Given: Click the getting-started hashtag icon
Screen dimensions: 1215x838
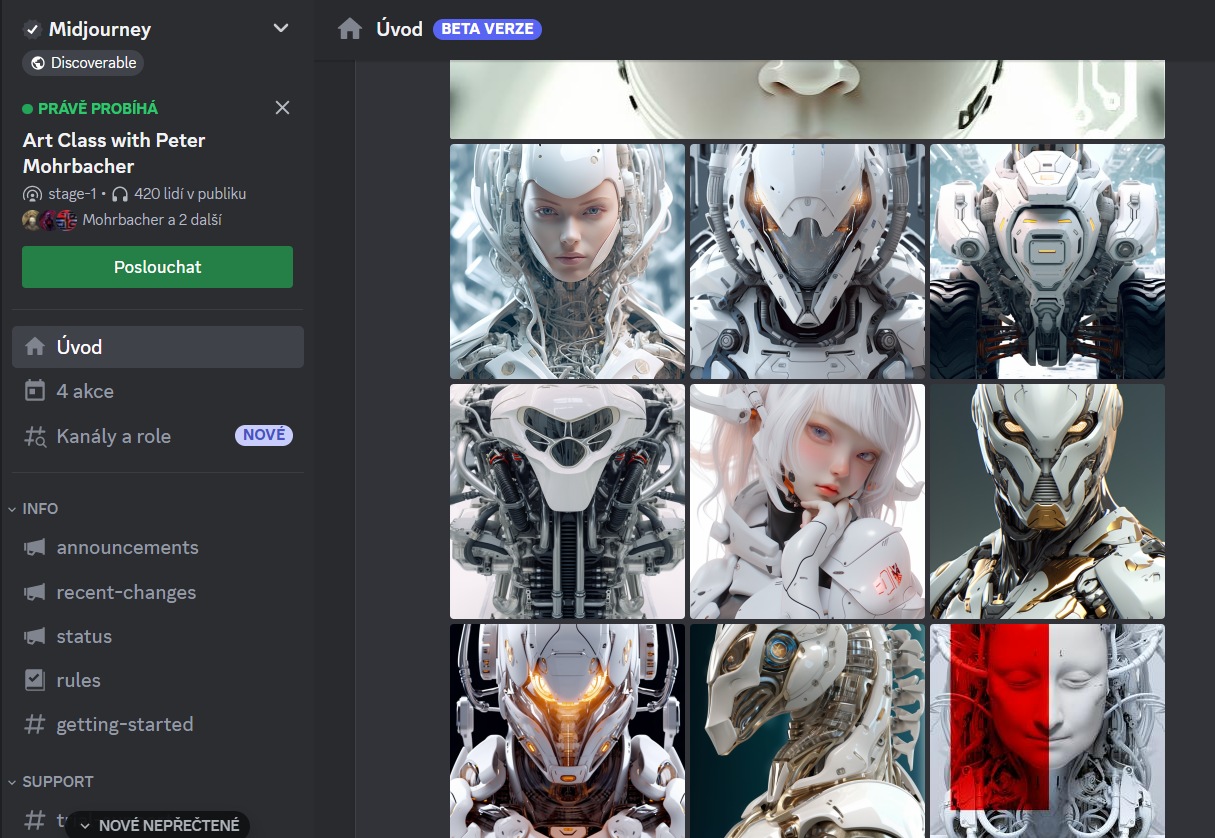Looking at the screenshot, I should click(35, 724).
